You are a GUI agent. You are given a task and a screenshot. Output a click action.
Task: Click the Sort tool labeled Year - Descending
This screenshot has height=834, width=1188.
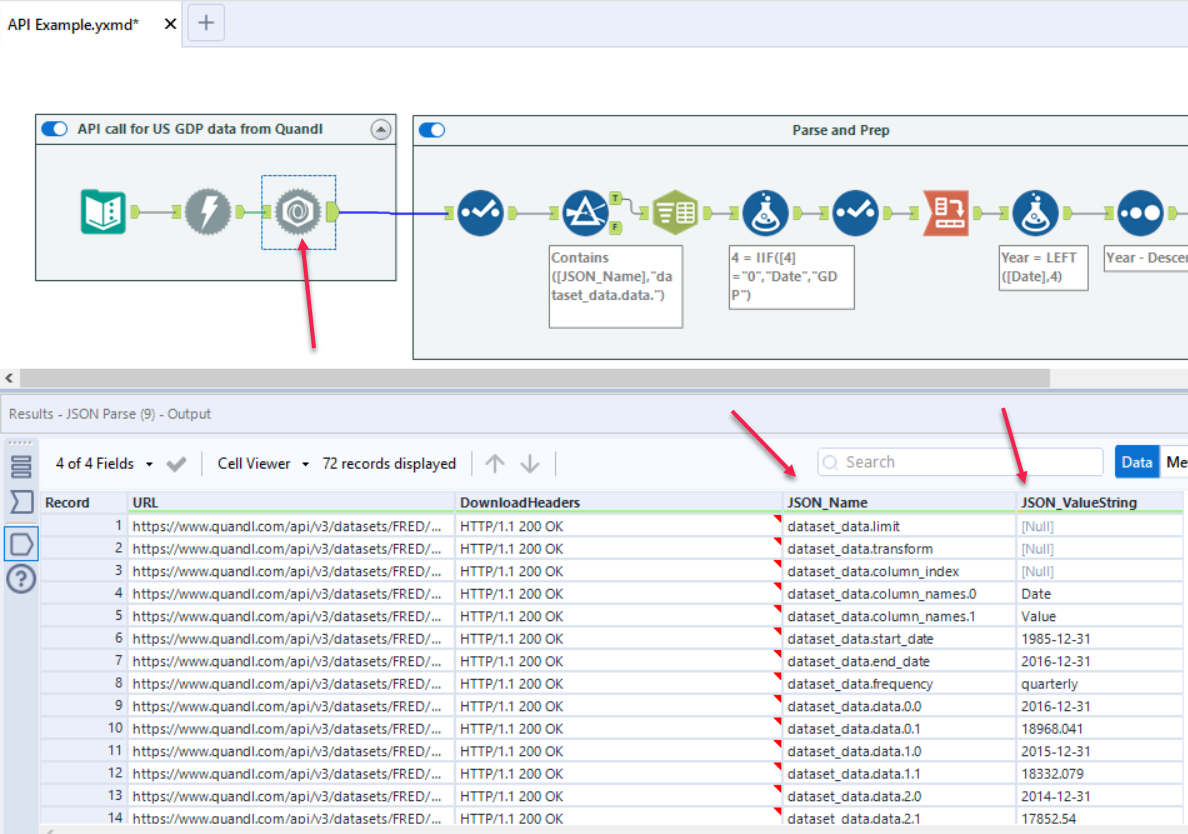(1141, 212)
